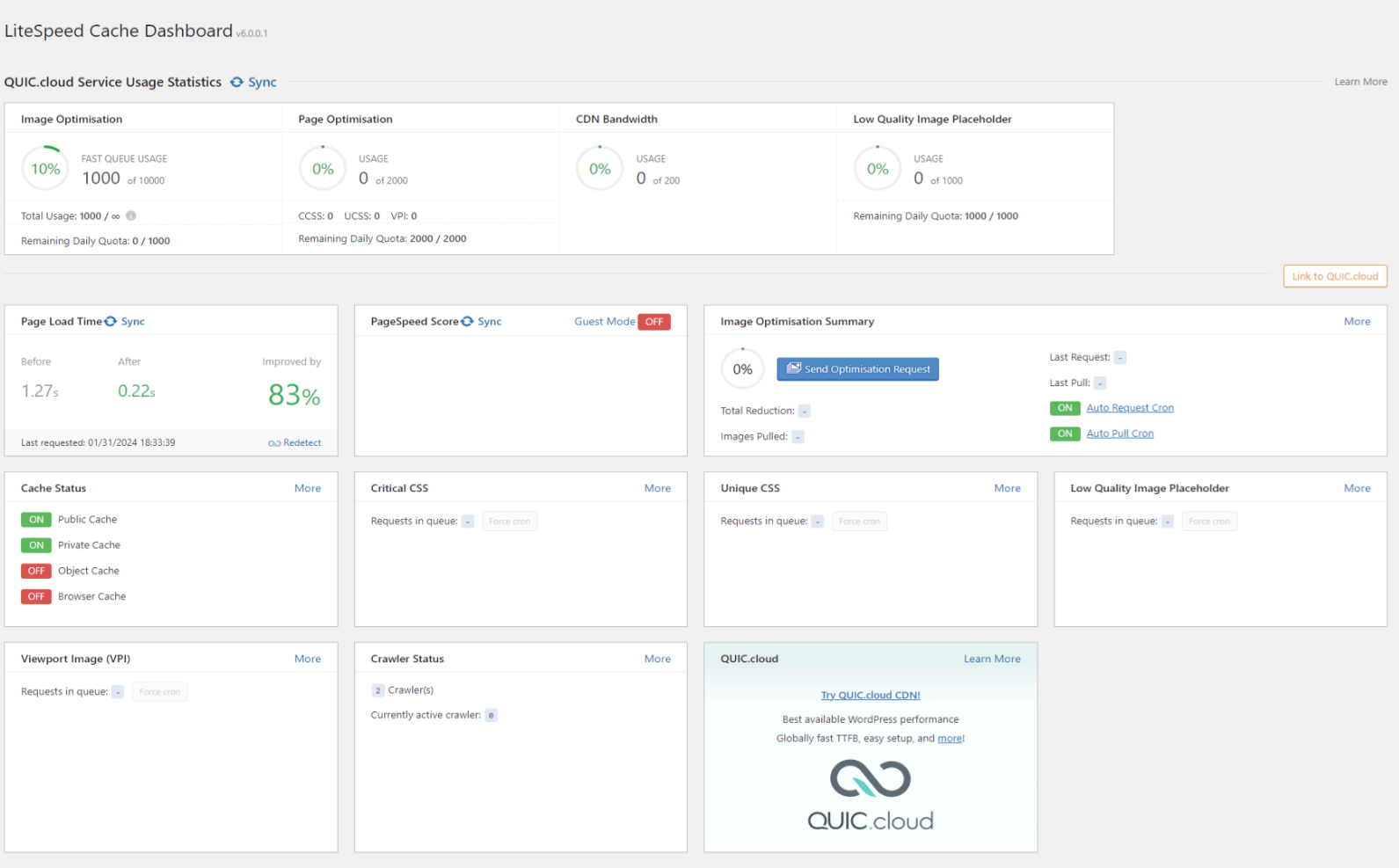Toggle the Auto Request Cron ON badge
Viewport: 1399px width, 868px height.
(1065, 408)
